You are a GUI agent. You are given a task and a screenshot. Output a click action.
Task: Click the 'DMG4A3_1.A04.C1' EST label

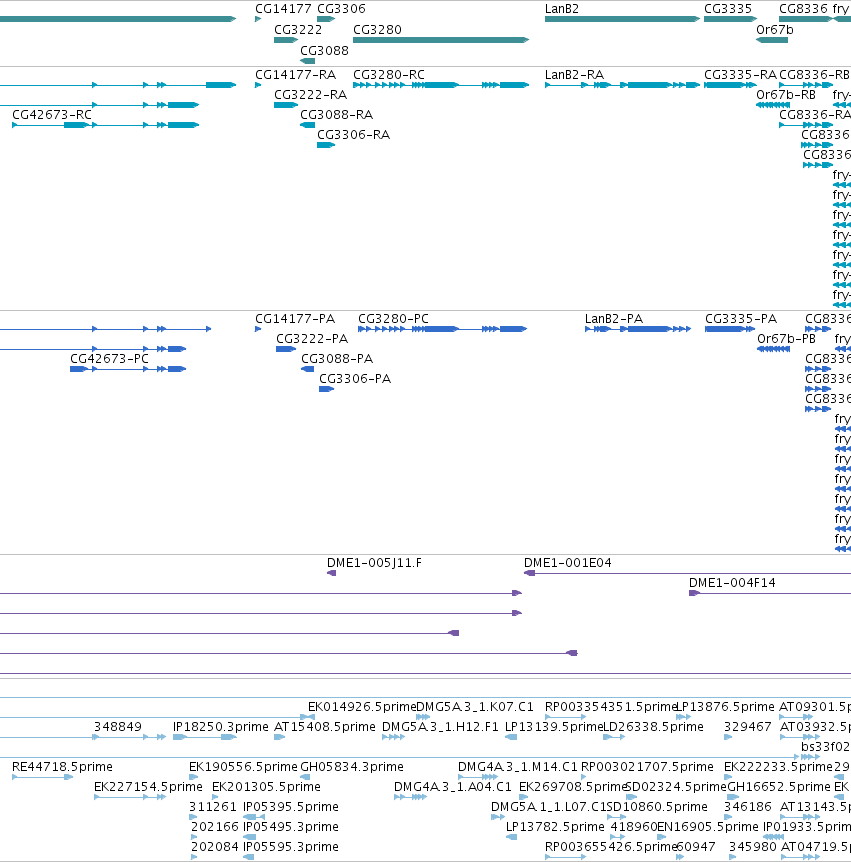pos(452,786)
